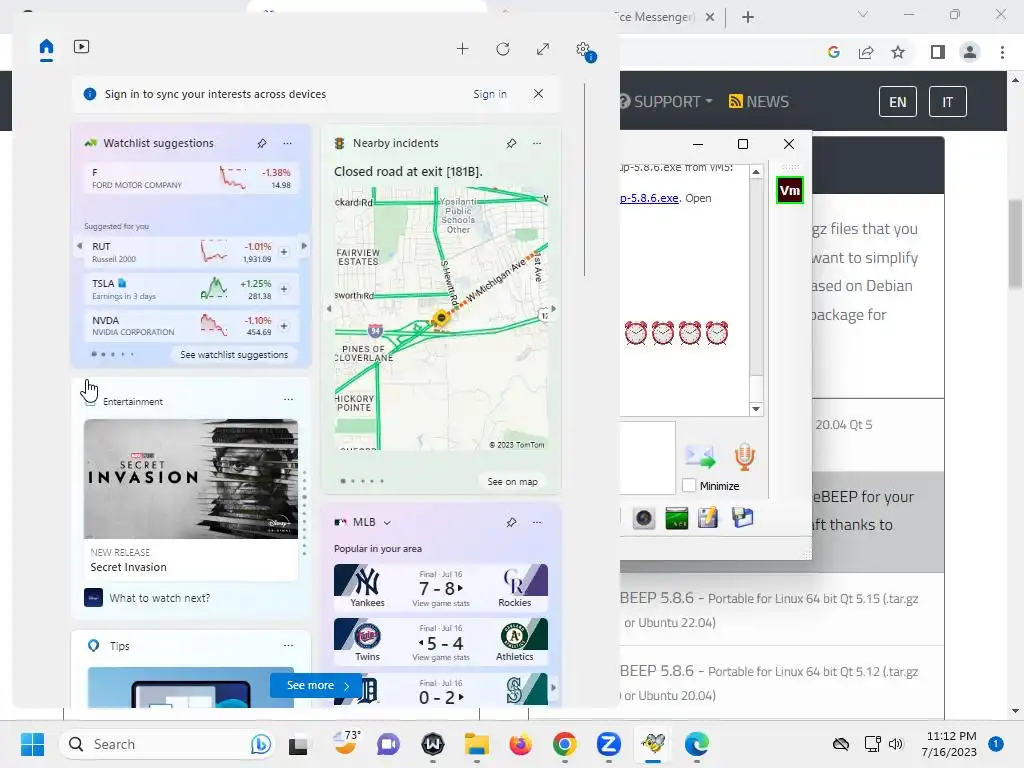Viewport: 1024px width, 768px height.
Task: Open the Secret Invasion thumbnail
Action: [191, 479]
